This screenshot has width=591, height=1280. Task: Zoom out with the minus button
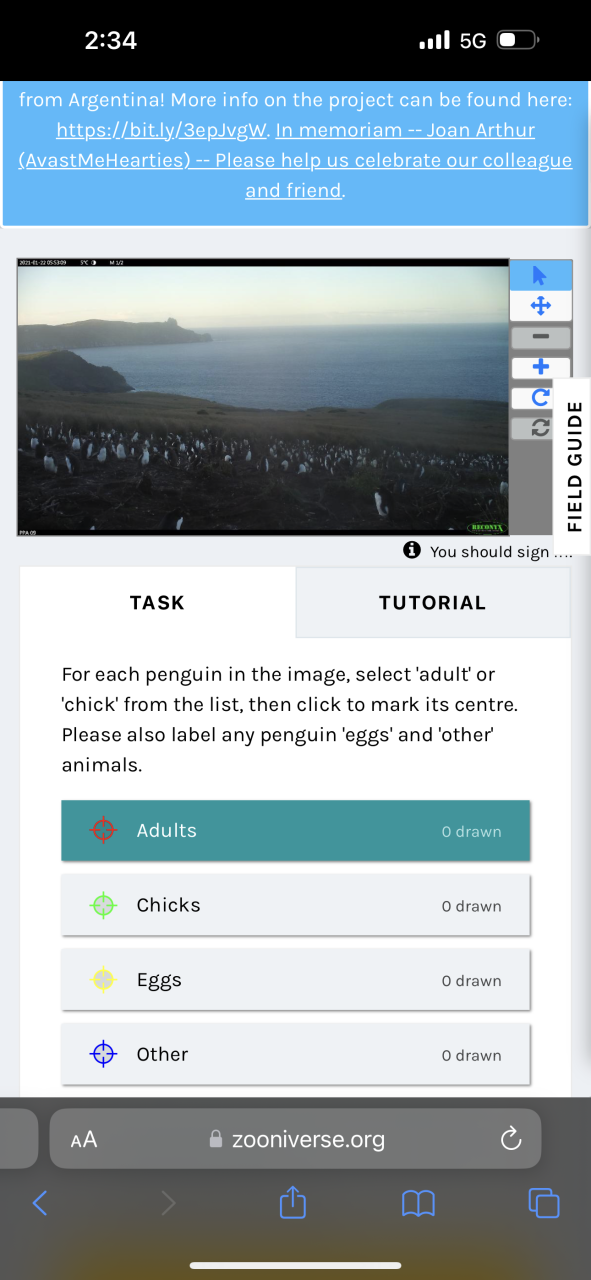point(540,338)
